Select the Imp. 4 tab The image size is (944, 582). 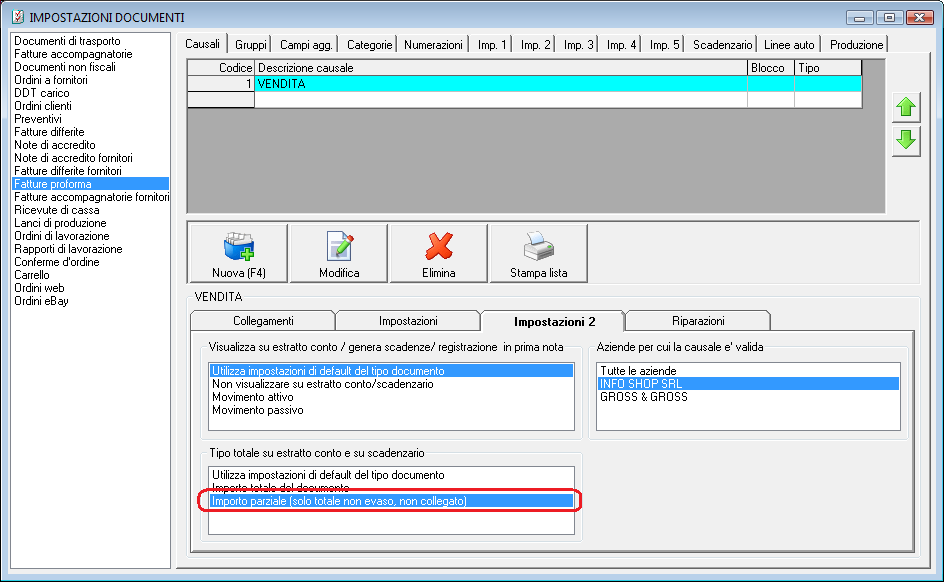[621, 45]
